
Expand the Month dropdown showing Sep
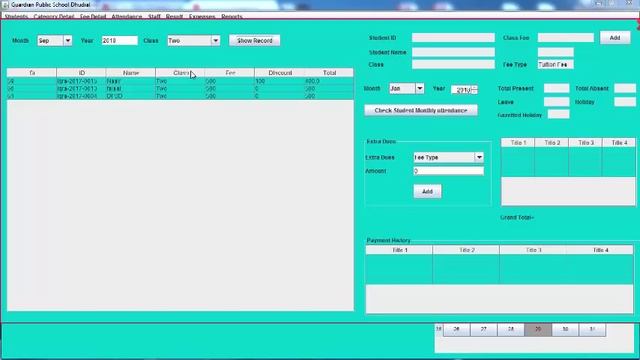pos(68,40)
